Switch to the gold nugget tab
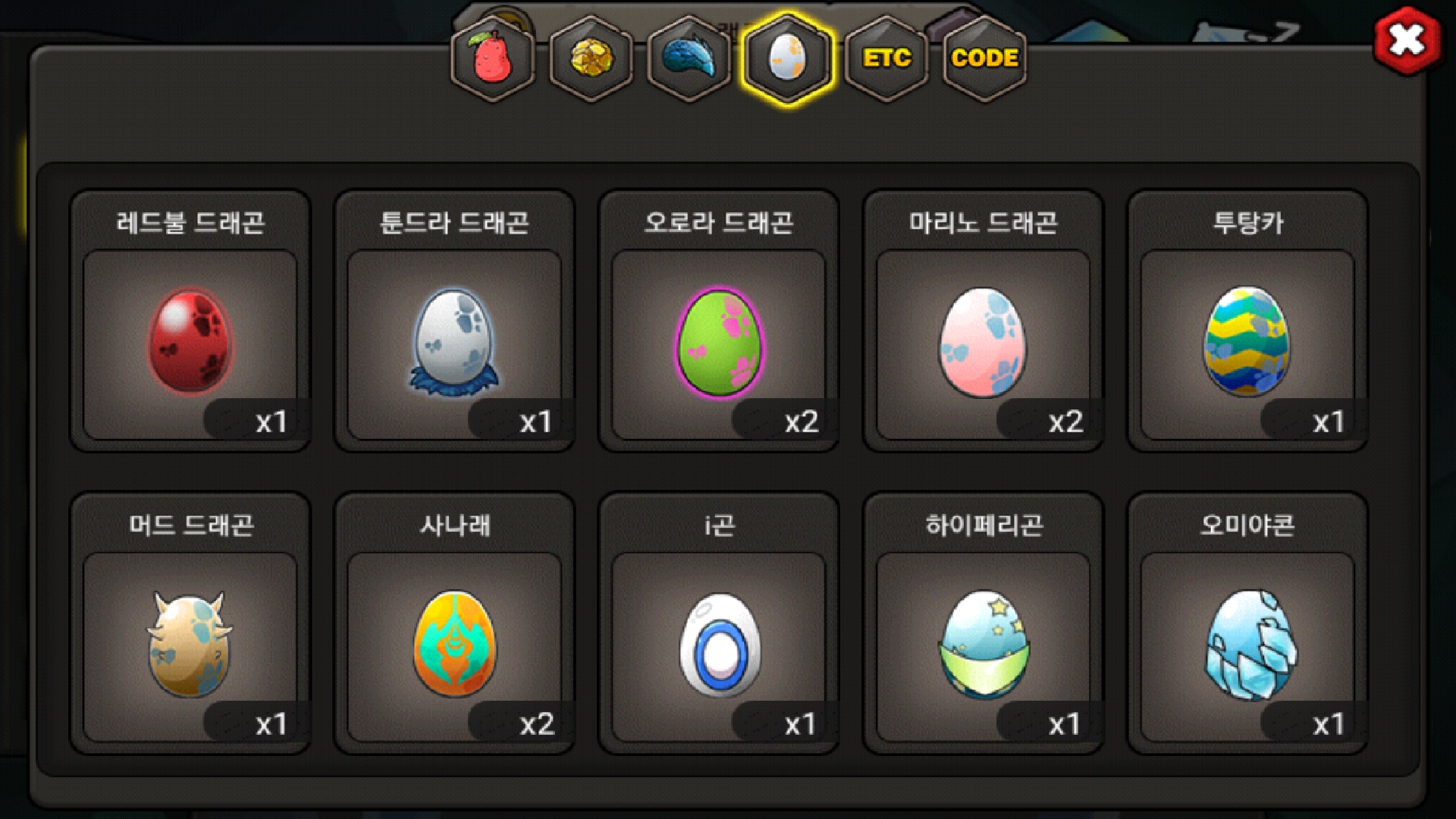Viewport: 1456px width, 819px height. tap(591, 58)
